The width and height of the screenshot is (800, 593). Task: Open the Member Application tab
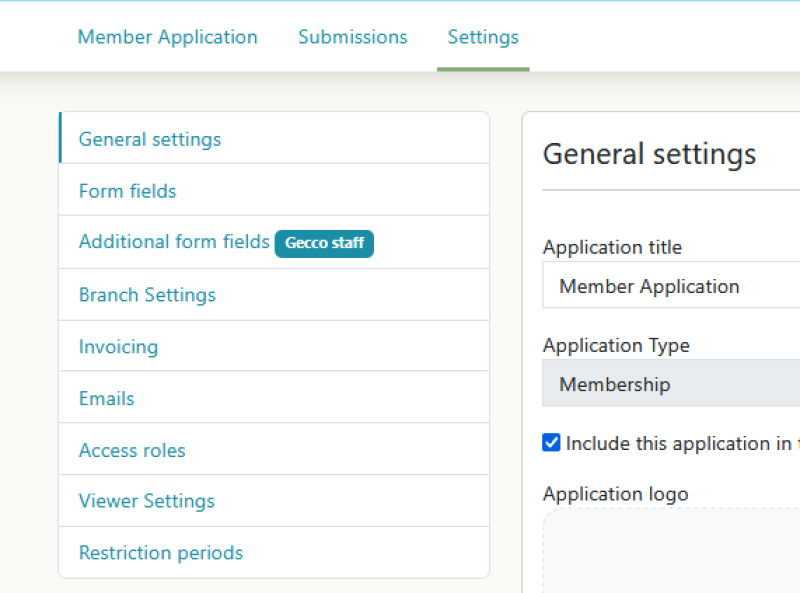tap(167, 37)
